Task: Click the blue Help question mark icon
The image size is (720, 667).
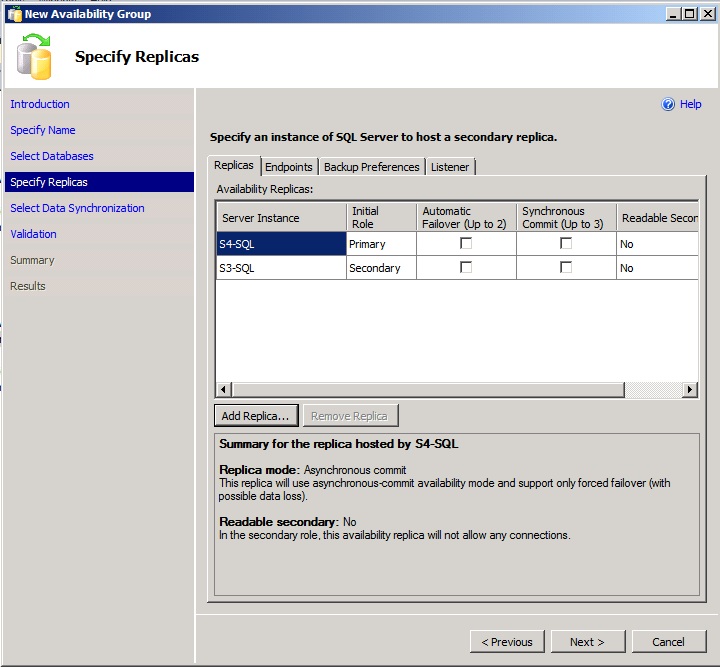Action: [x=668, y=104]
